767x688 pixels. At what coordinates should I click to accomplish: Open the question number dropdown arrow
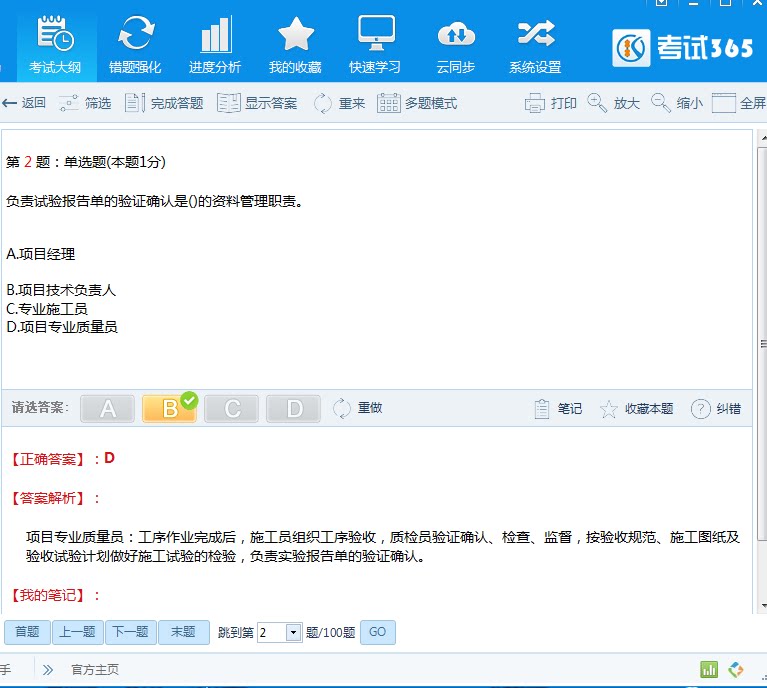(293, 632)
